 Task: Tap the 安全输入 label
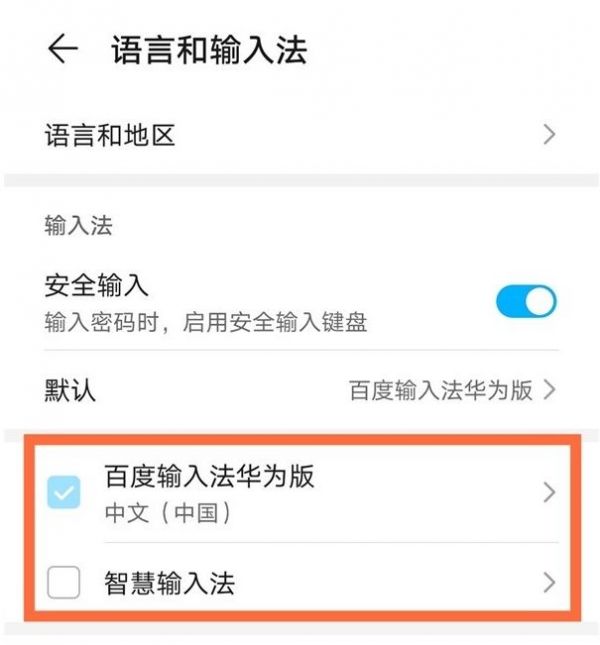point(96,285)
